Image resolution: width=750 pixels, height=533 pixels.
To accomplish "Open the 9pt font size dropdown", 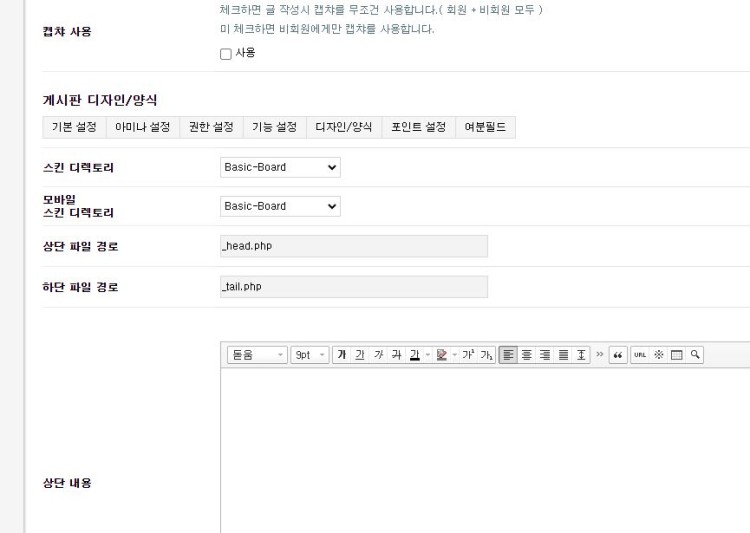I will tap(309, 355).
